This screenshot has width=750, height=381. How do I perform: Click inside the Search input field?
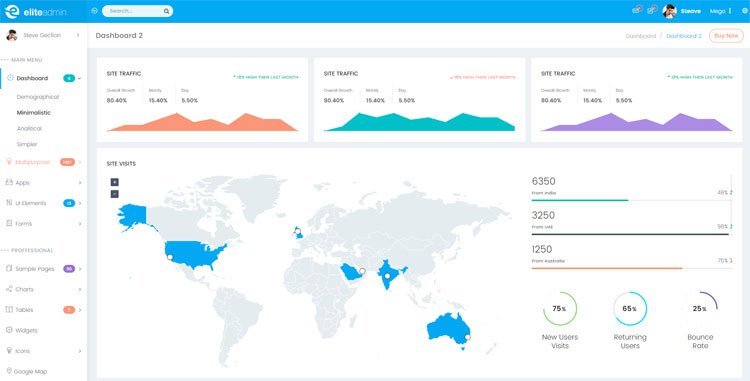click(137, 11)
